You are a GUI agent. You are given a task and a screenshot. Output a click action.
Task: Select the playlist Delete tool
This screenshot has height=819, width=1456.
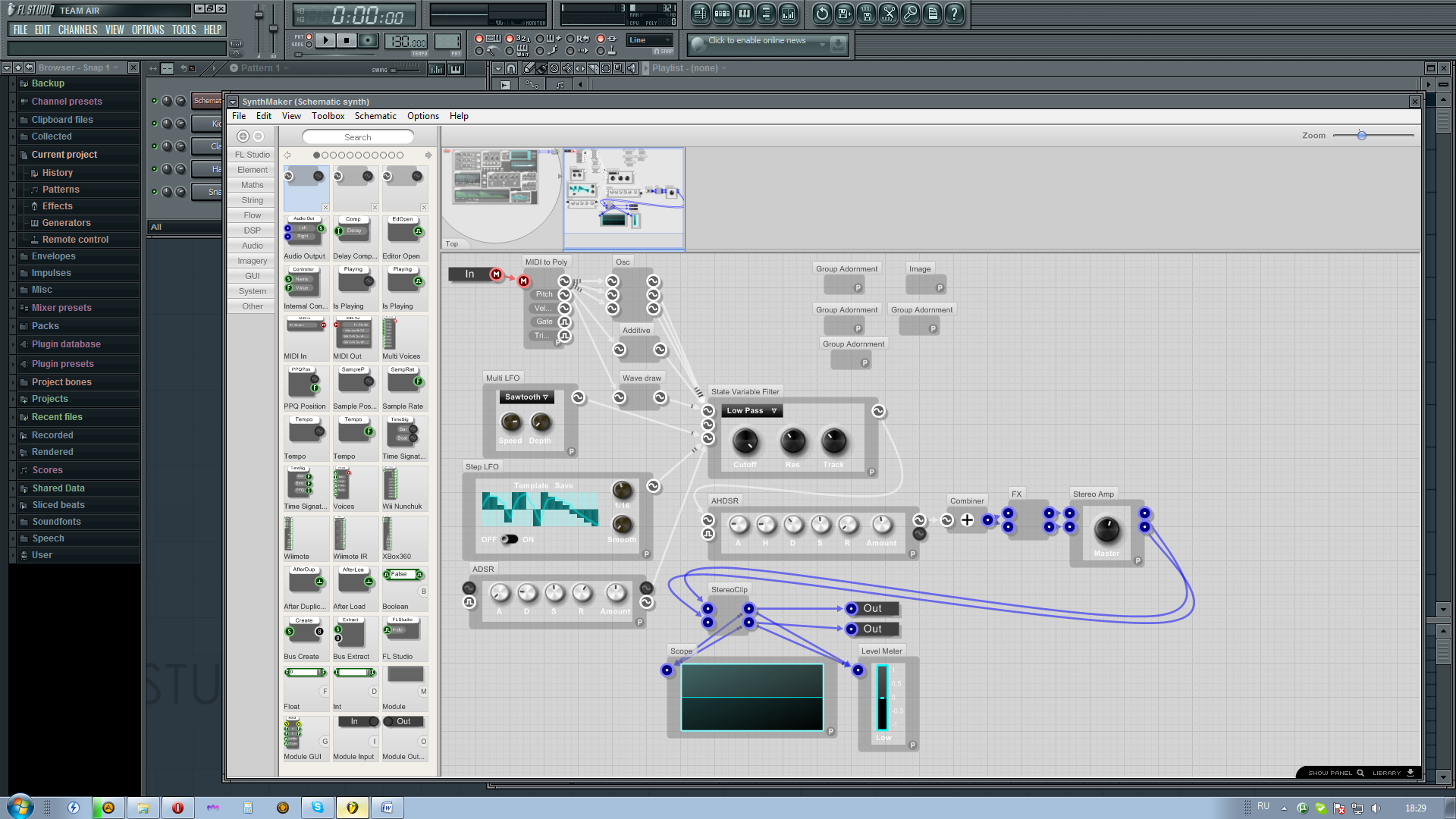point(554,68)
